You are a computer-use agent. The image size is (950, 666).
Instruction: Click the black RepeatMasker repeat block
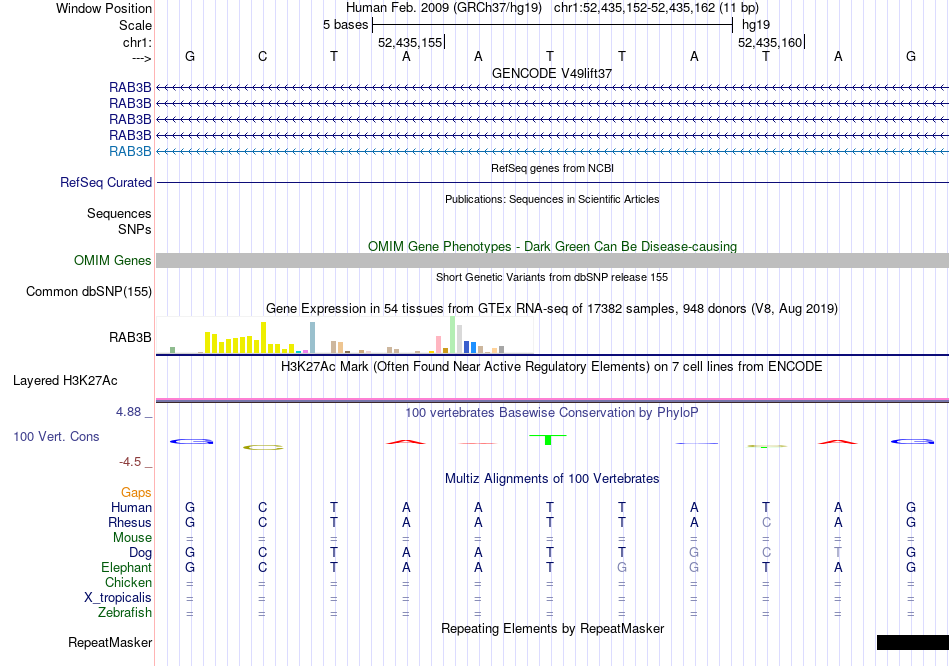tap(912, 642)
